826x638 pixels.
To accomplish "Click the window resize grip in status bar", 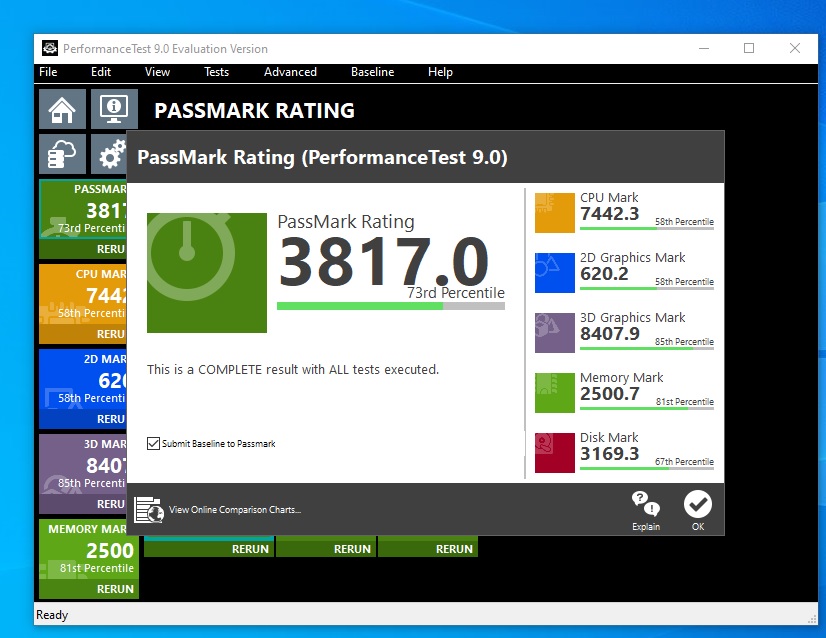I will [x=812, y=620].
